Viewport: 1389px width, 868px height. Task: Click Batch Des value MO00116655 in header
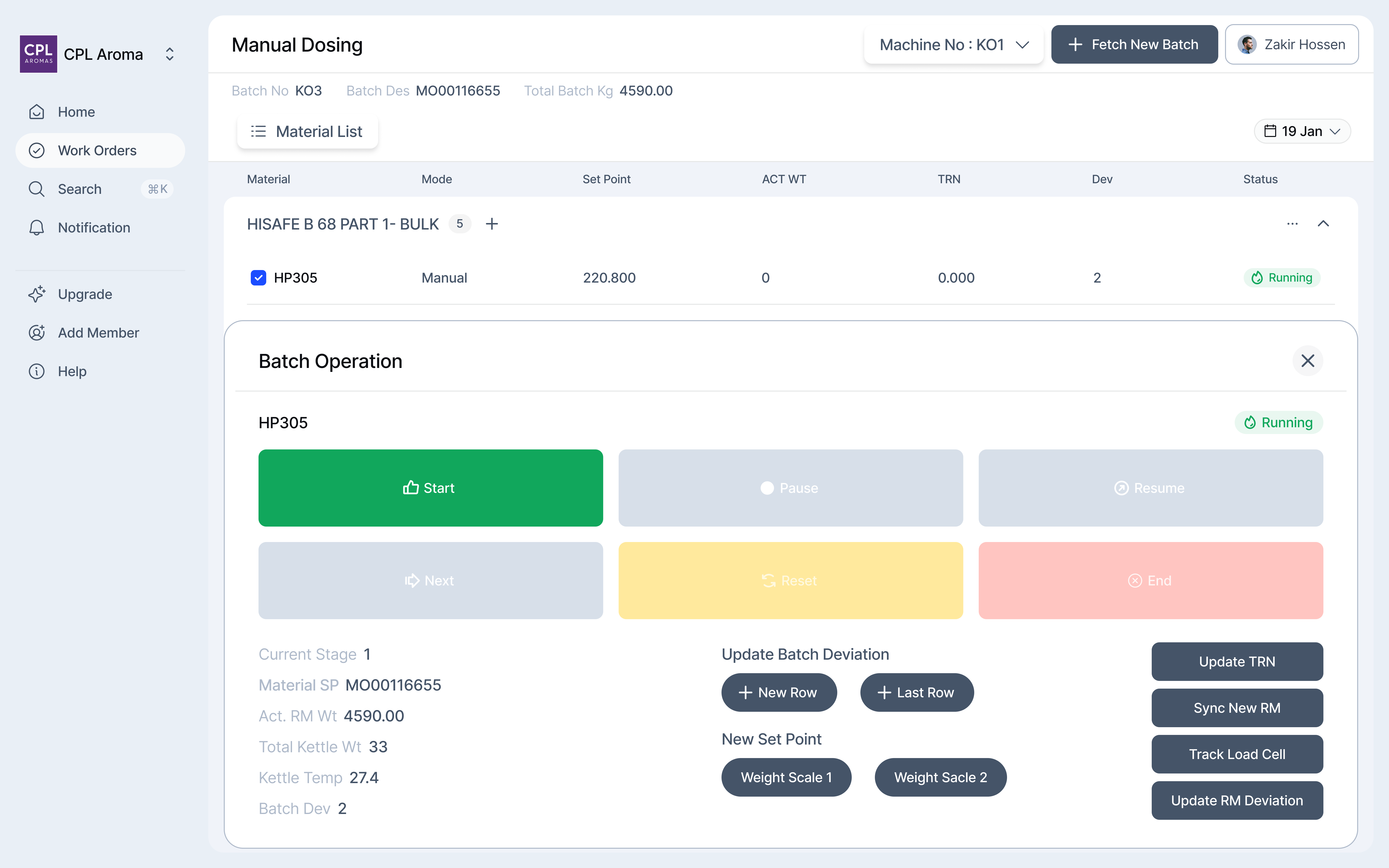pos(457,91)
